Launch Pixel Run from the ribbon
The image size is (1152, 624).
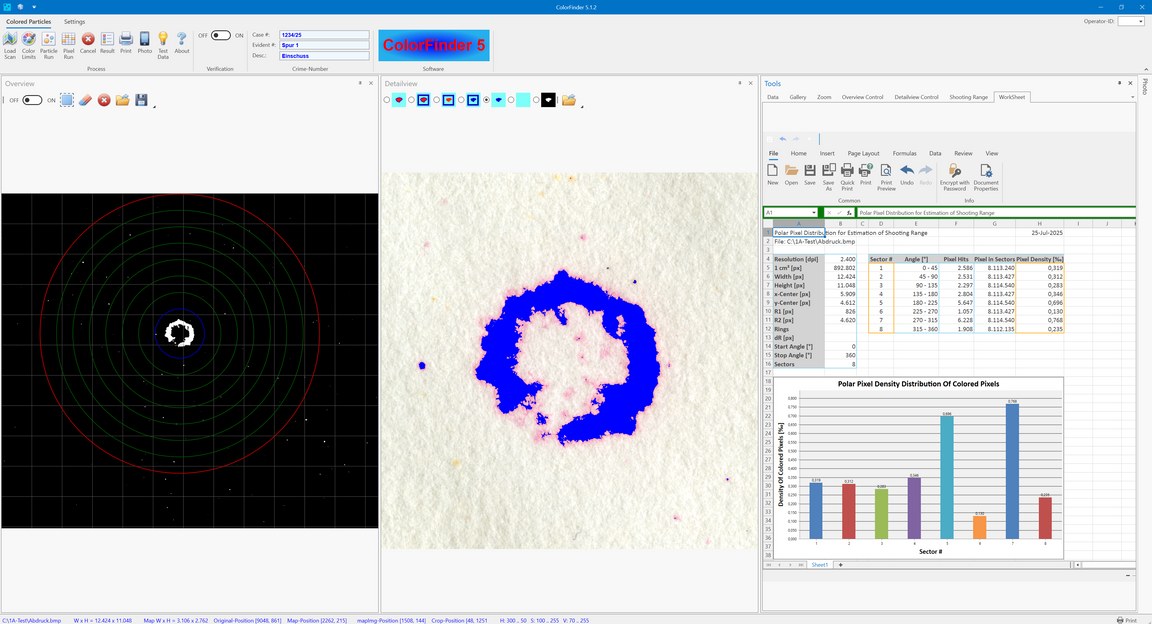68,44
